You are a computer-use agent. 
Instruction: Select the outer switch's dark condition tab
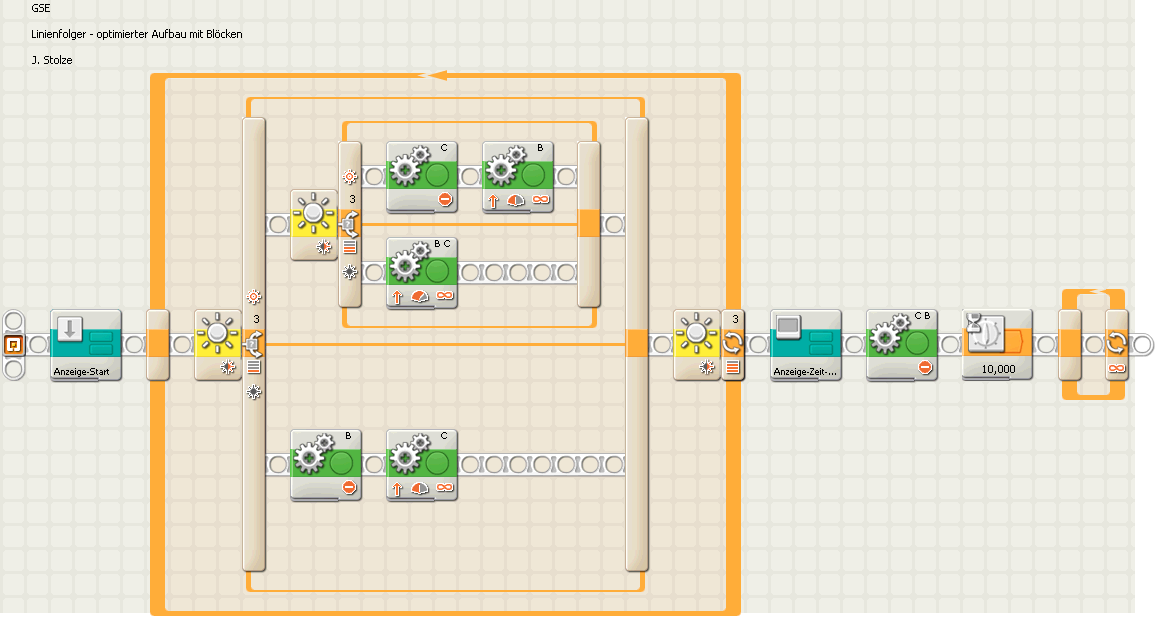coord(253,392)
